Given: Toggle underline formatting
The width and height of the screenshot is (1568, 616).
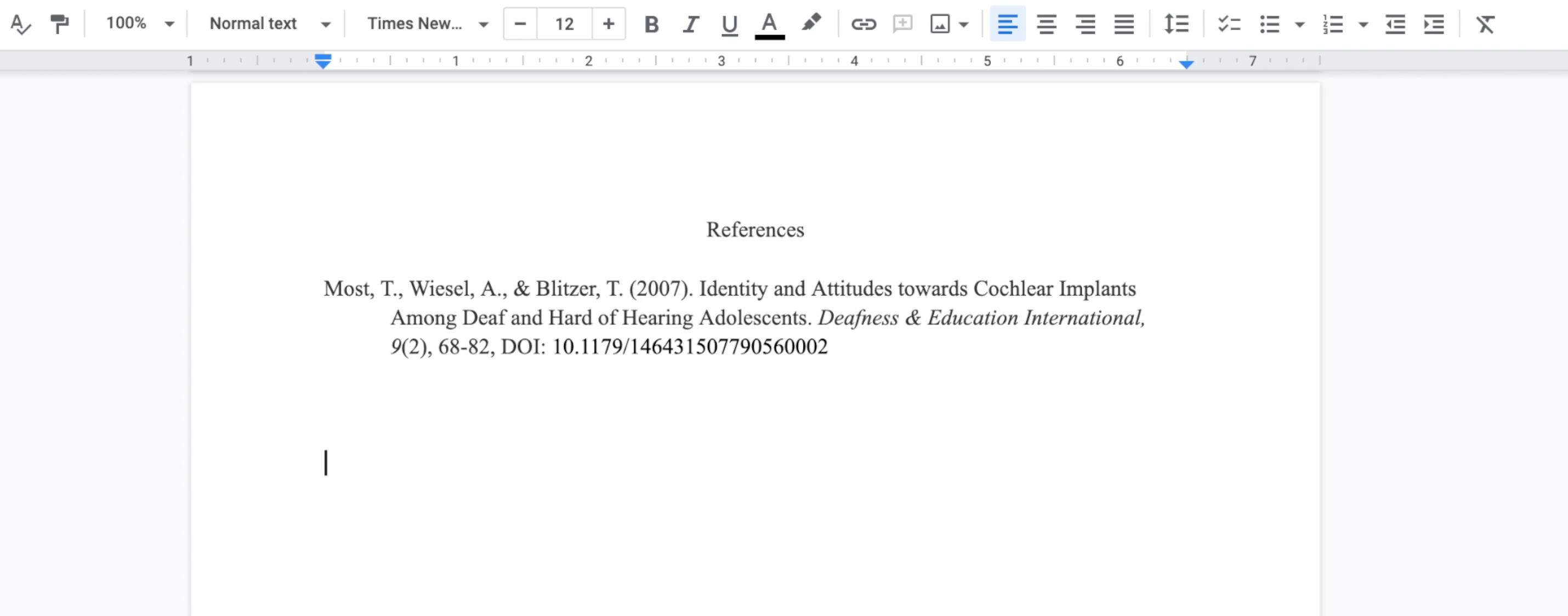Looking at the screenshot, I should pyautogui.click(x=729, y=24).
